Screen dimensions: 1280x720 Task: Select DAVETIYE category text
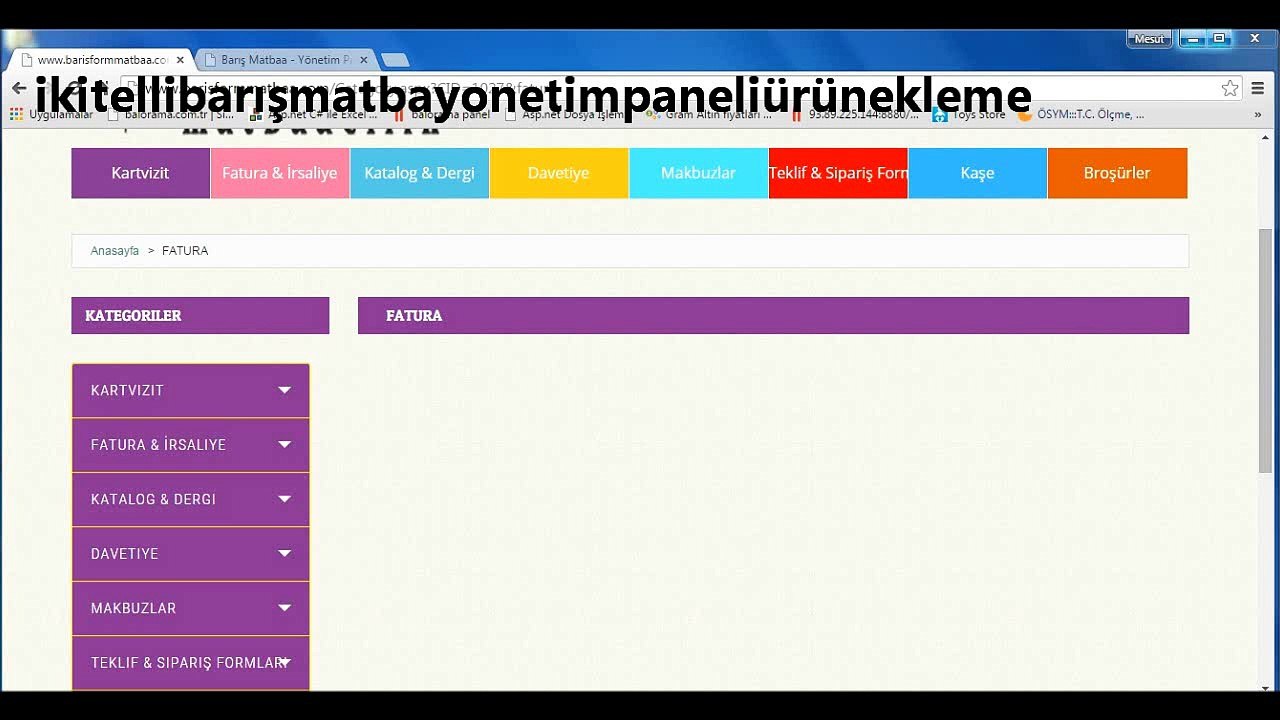point(124,553)
